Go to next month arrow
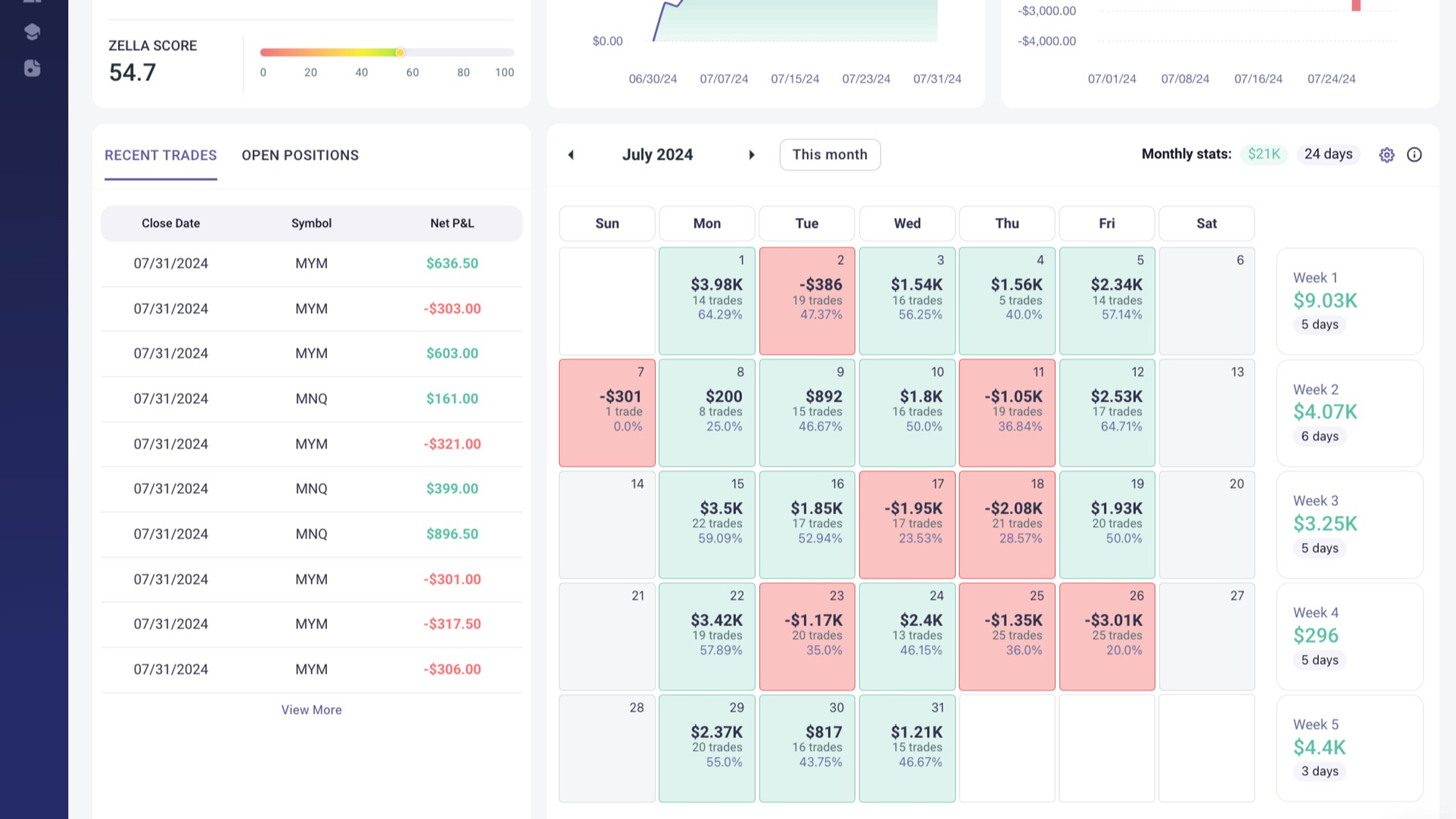Image resolution: width=1456 pixels, height=819 pixels. point(751,155)
